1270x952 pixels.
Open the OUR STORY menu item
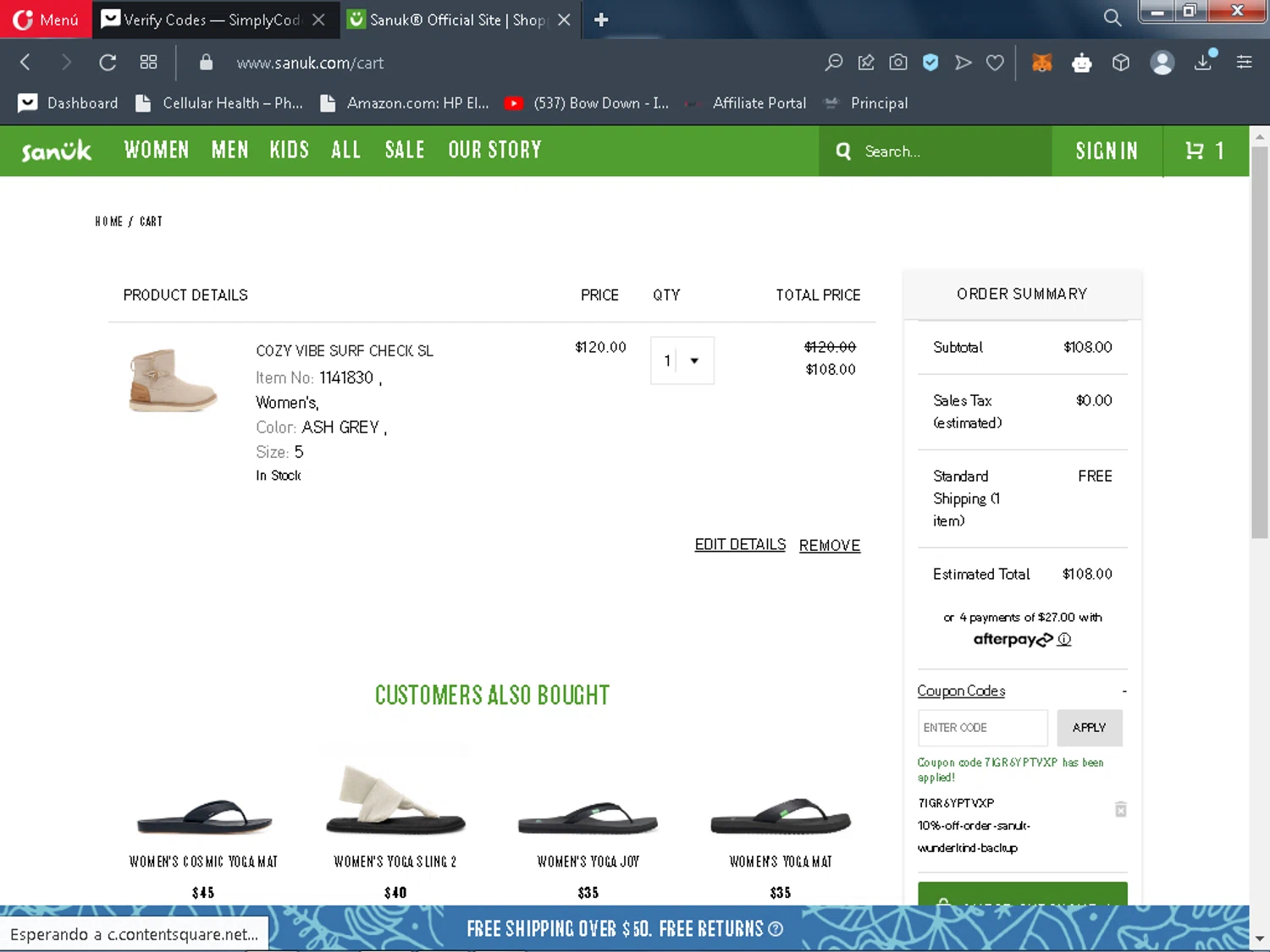pos(495,151)
